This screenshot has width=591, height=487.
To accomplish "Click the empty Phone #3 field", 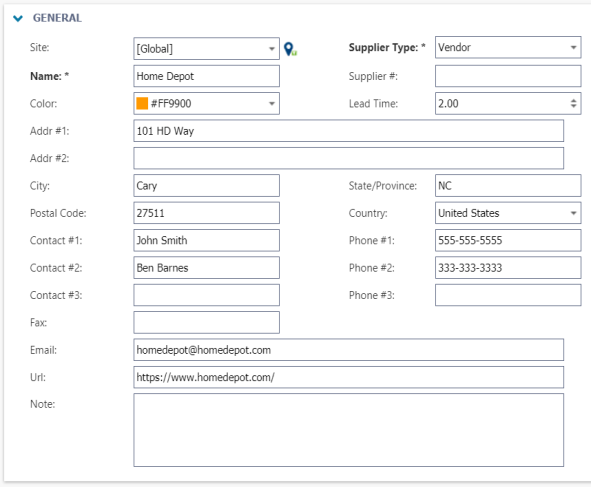I will (508, 295).
